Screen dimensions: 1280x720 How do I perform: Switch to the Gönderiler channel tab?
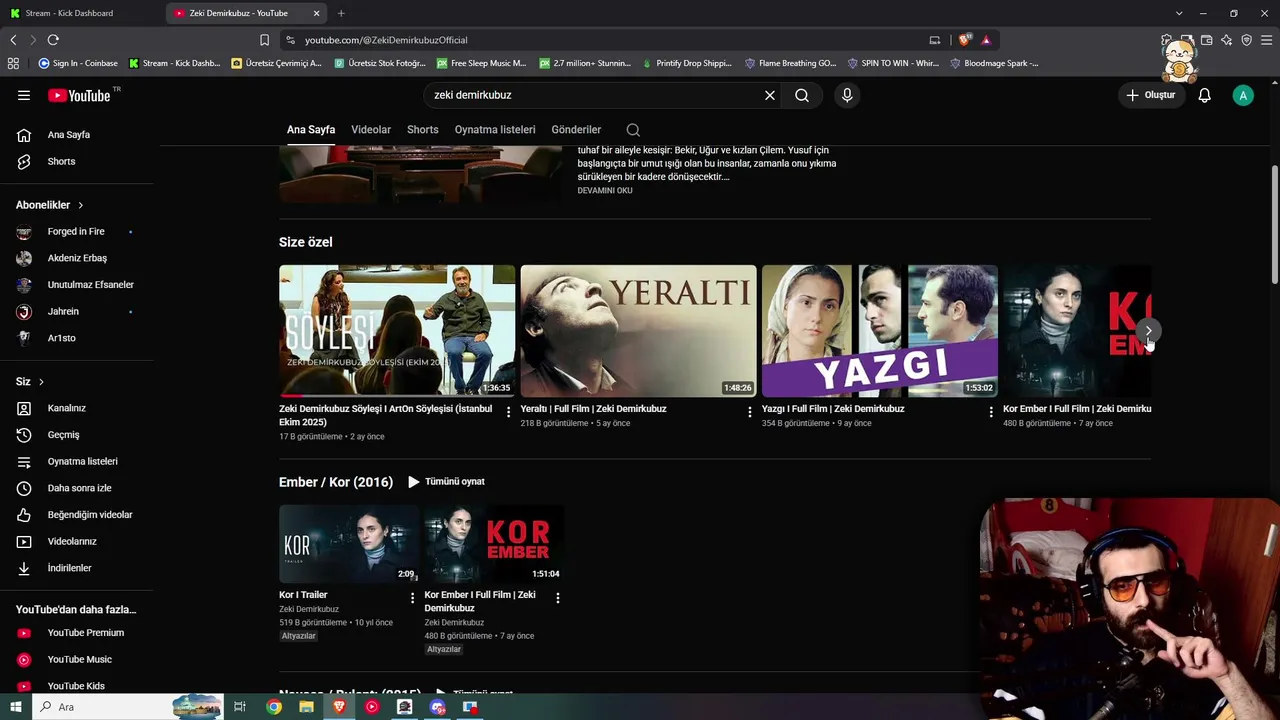click(576, 130)
